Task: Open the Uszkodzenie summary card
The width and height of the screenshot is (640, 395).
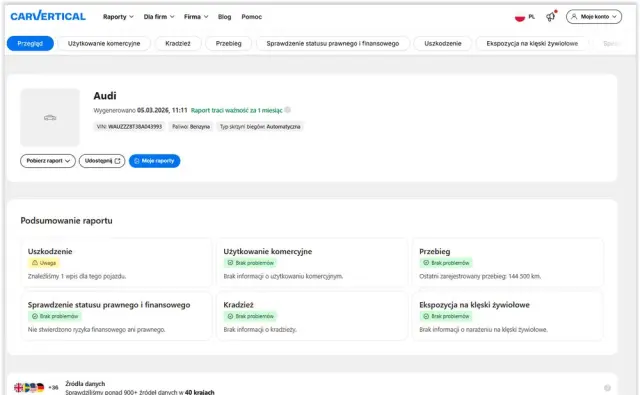Action: tap(117, 263)
